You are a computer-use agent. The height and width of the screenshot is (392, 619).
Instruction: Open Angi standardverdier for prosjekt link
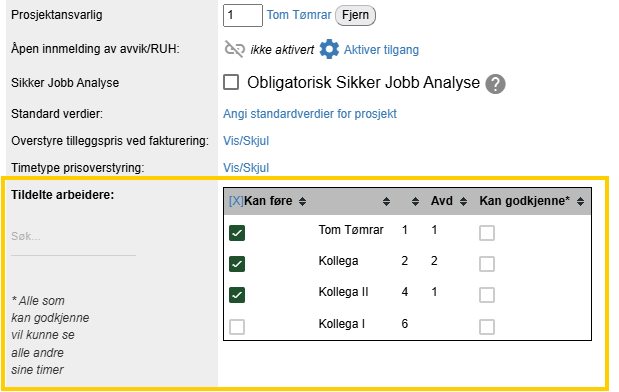(x=310, y=114)
